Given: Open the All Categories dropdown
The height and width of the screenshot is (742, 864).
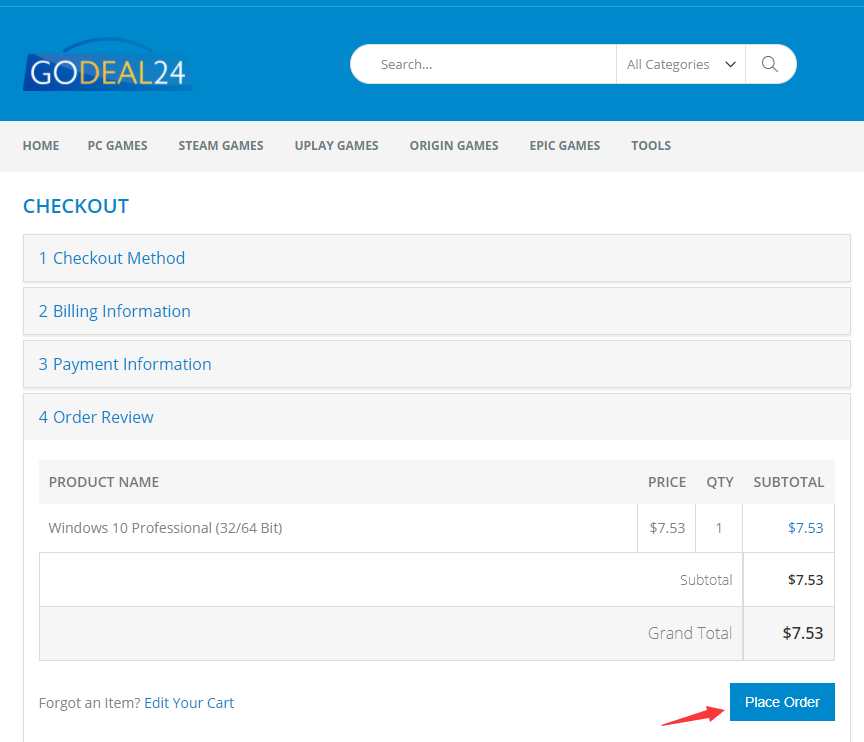Looking at the screenshot, I should [x=681, y=64].
